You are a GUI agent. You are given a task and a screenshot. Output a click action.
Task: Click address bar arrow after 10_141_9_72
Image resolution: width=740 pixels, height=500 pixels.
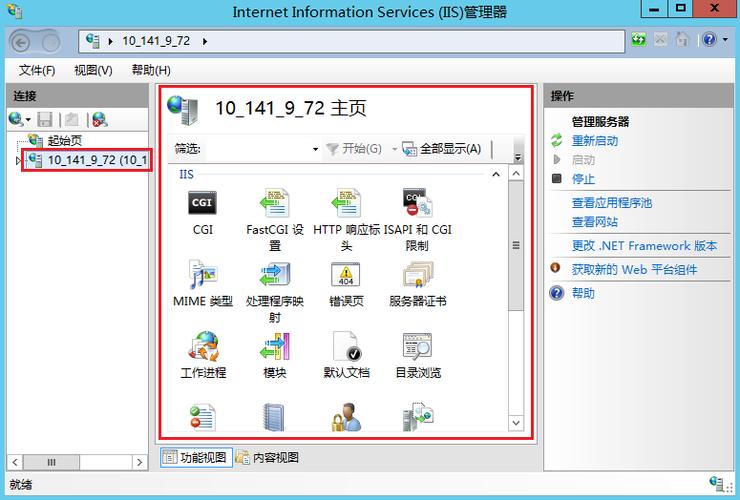tap(205, 42)
